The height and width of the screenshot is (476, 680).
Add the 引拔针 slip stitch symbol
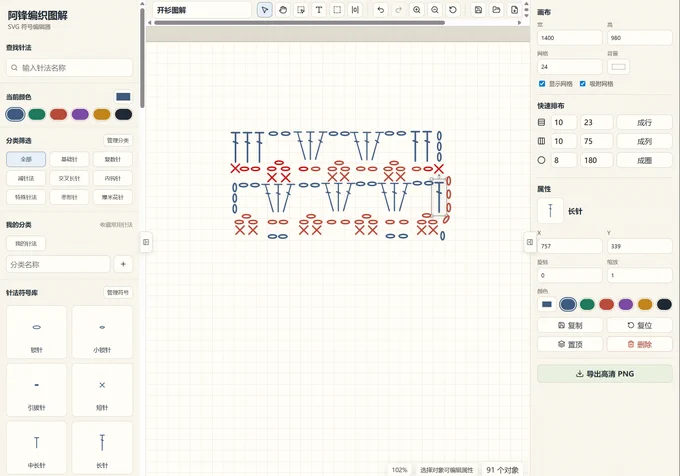click(36, 390)
